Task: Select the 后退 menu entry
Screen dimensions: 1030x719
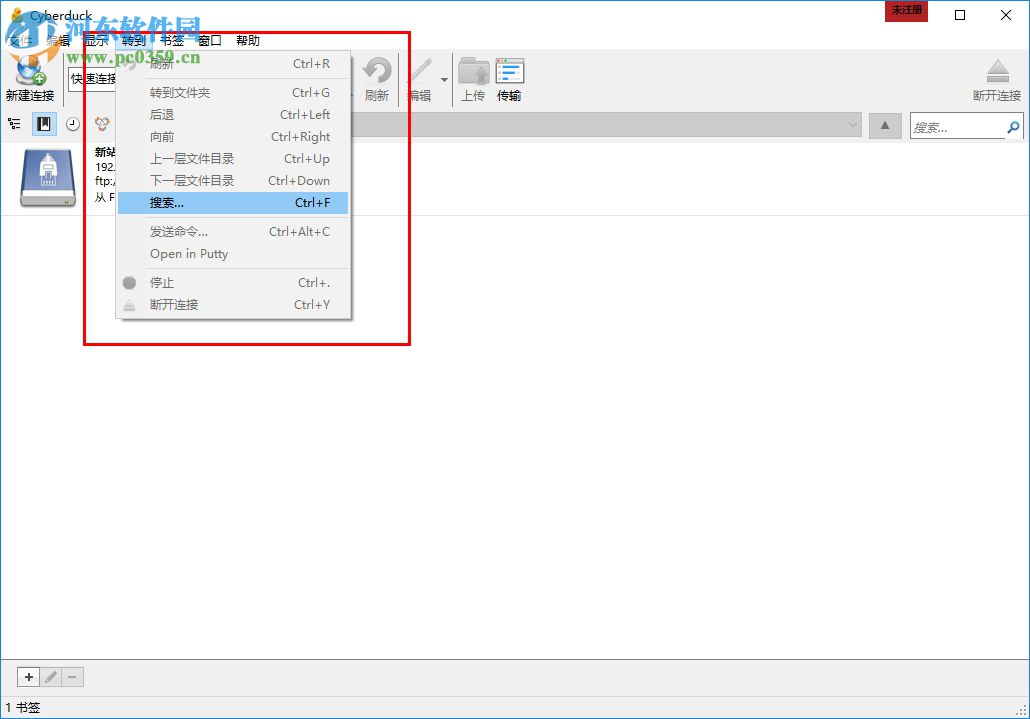Action: (x=233, y=114)
